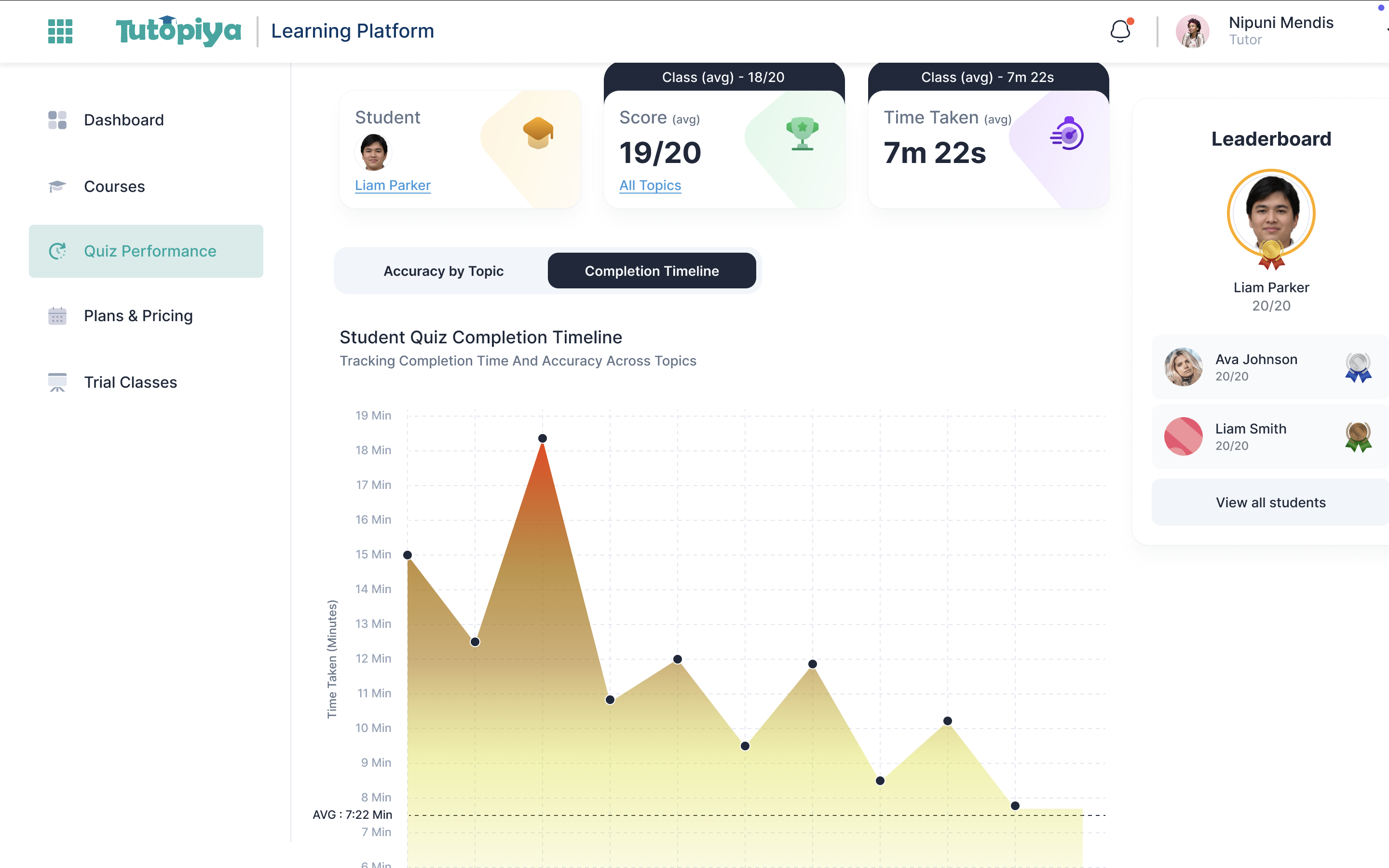Click the first data point at 15 Min
This screenshot has height=868, width=1389.
[x=408, y=555]
